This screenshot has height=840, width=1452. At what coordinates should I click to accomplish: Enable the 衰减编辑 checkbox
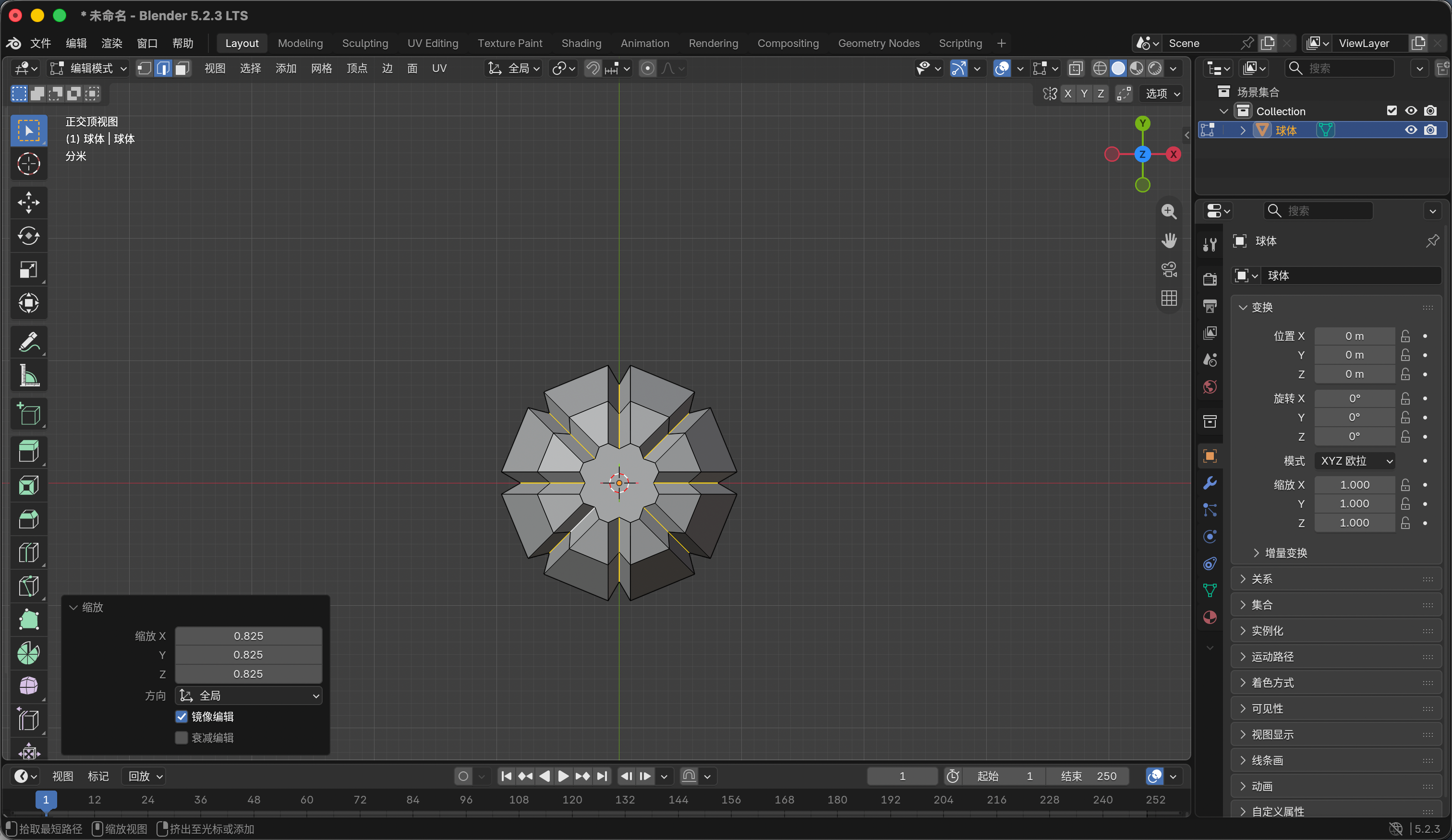(x=181, y=737)
